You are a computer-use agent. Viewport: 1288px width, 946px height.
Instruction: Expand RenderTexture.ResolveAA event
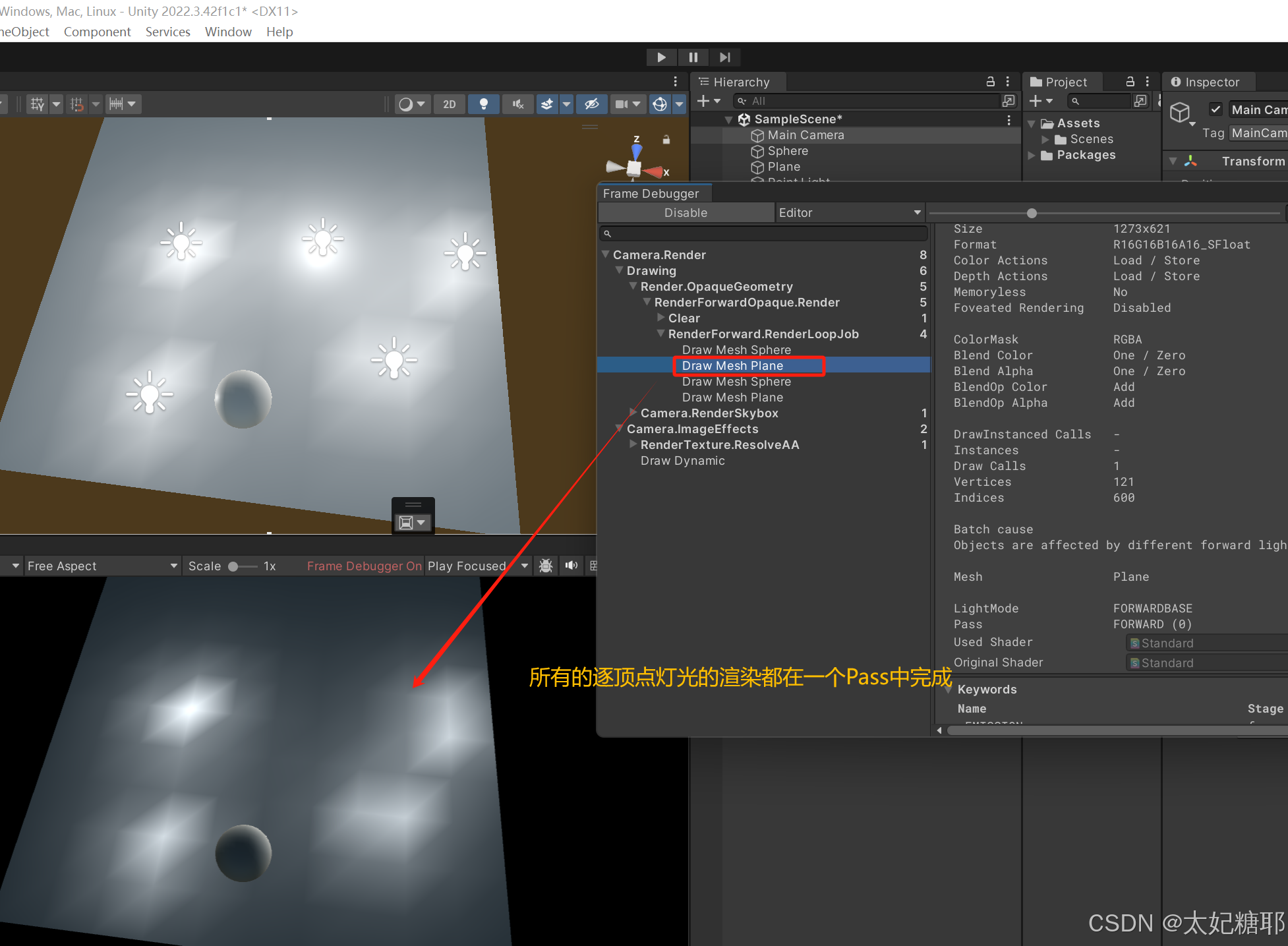pos(633,444)
